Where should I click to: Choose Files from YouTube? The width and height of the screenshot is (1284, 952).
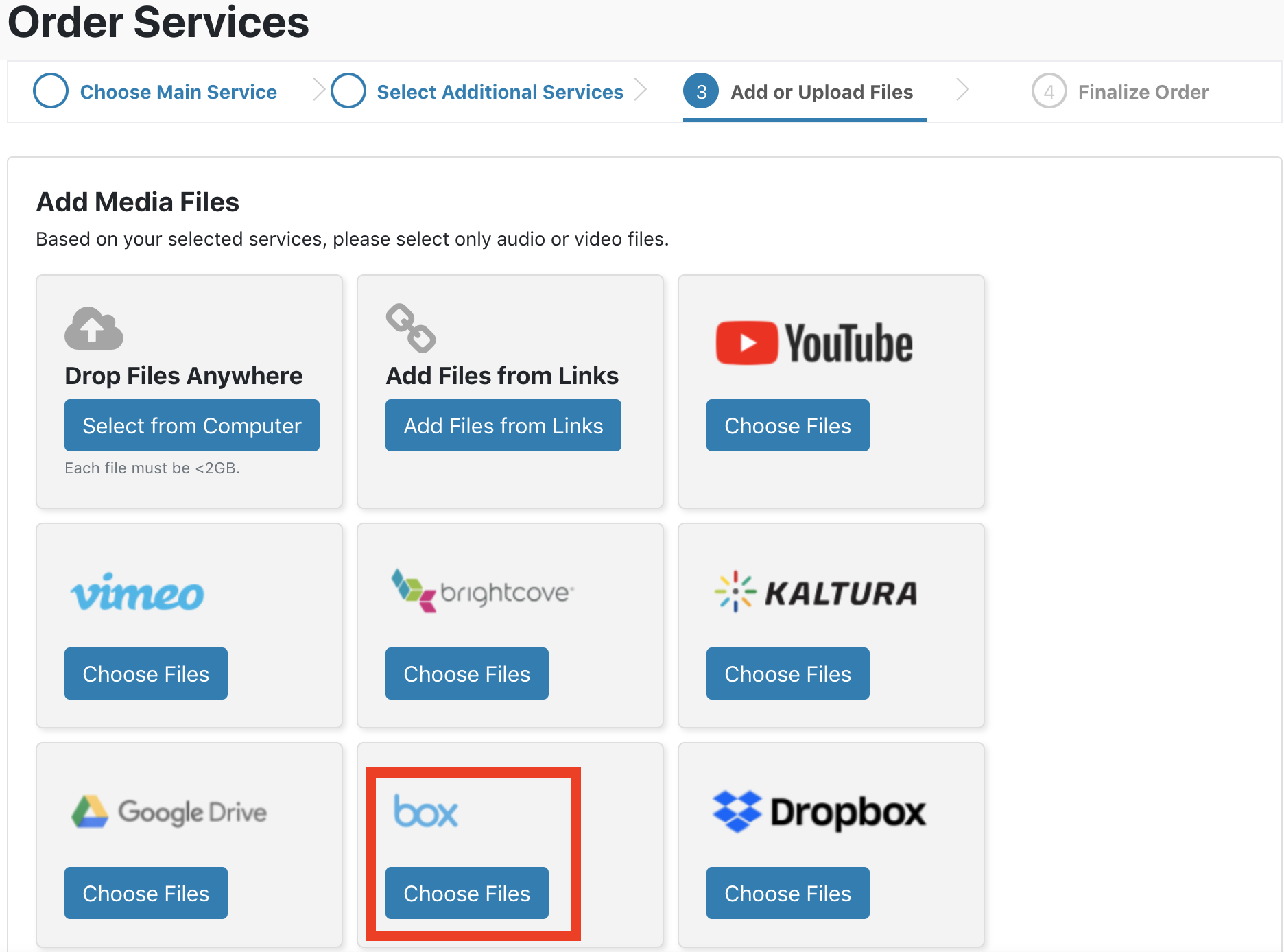point(788,425)
